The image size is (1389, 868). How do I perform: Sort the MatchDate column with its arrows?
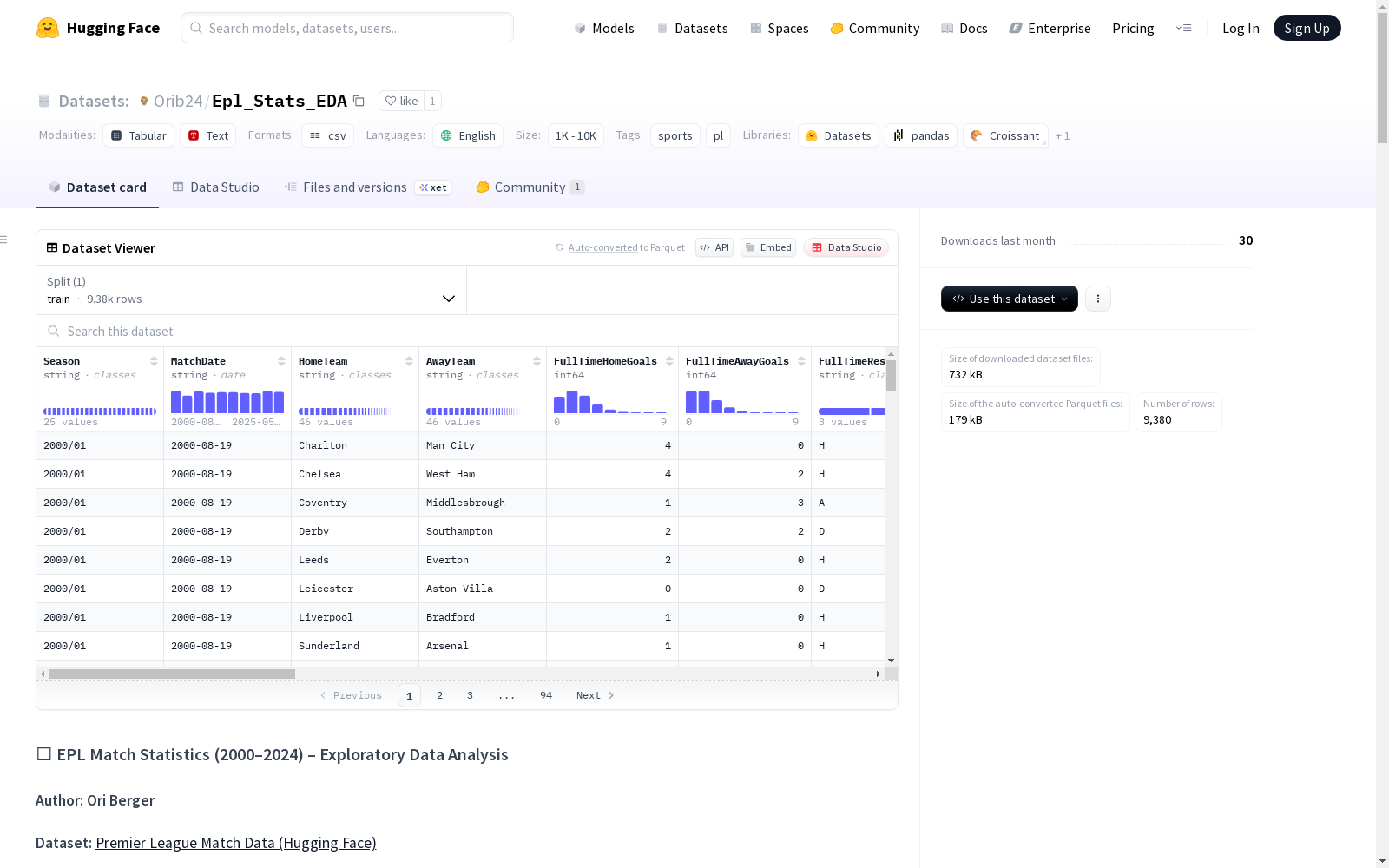coord(281,361)
